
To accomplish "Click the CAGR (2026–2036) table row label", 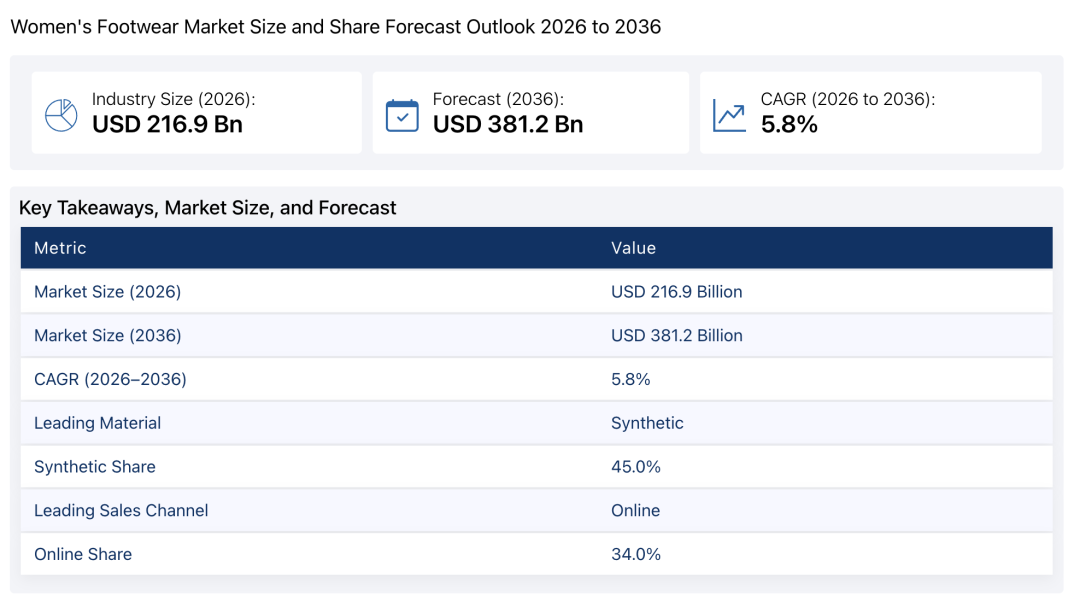I will click(x=110, y=380).
